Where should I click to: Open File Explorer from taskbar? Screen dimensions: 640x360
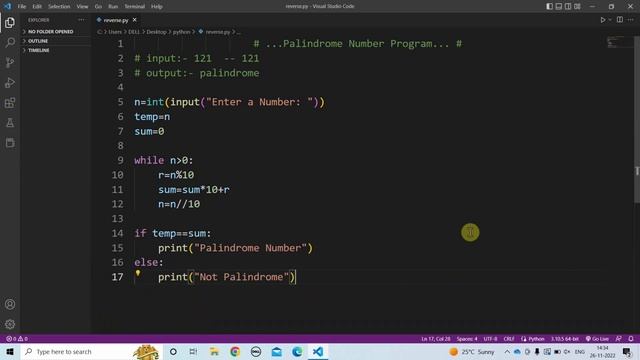pos(214,351)
